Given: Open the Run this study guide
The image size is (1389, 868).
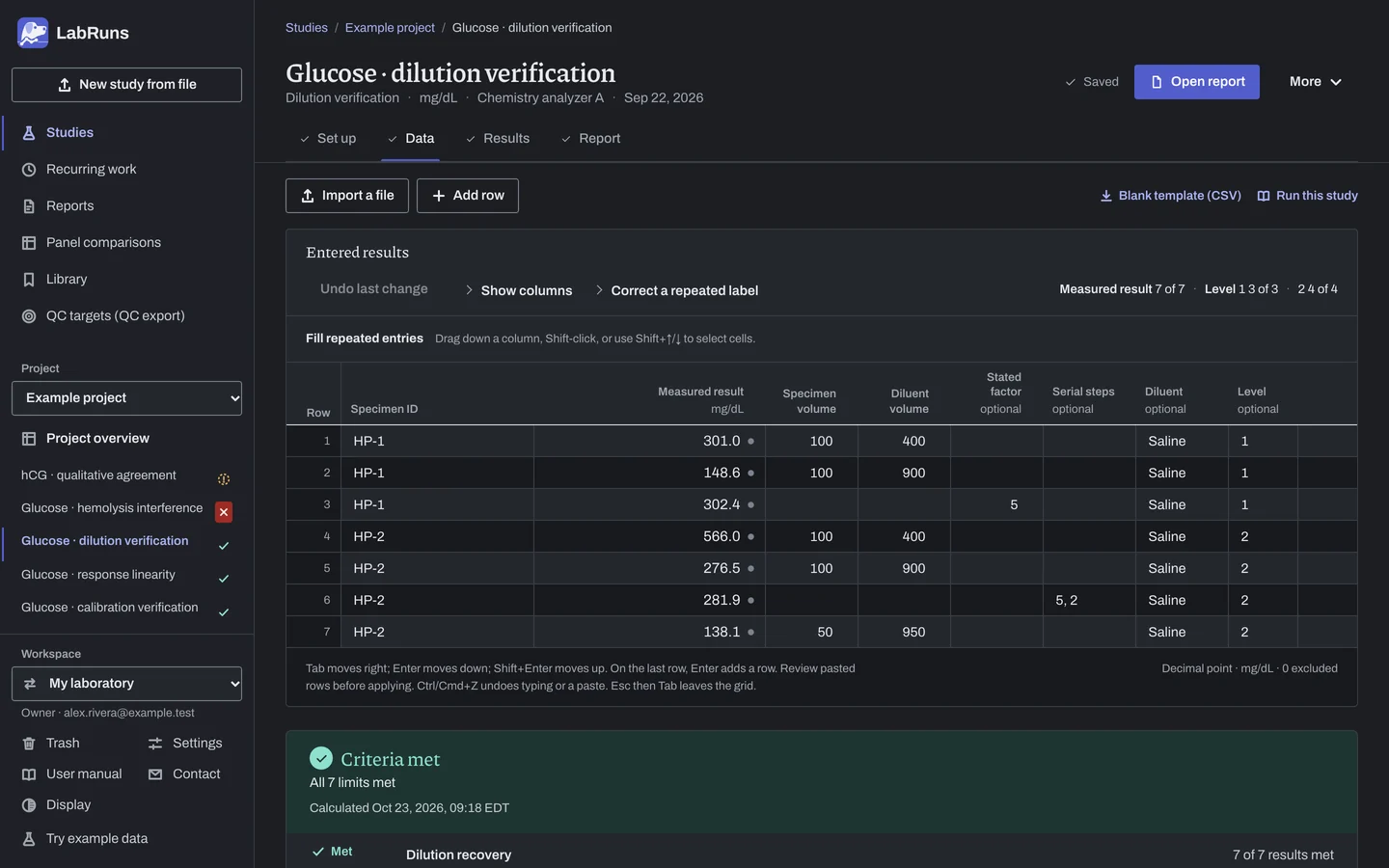Looking at the screenshot, I should pyautogui.click(x=1307, y=196).
